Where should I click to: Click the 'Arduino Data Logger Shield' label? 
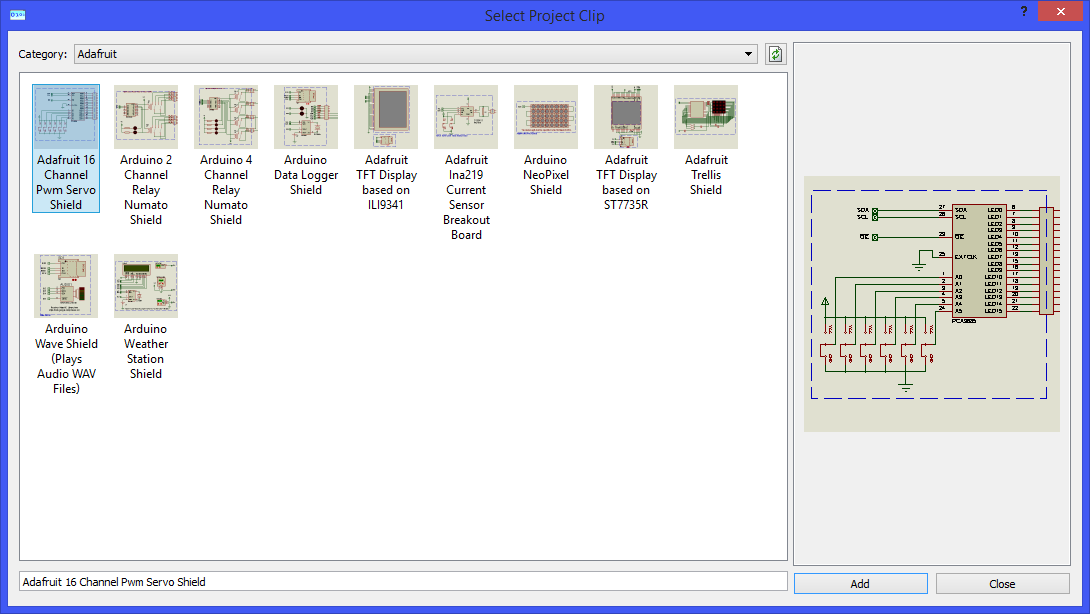(306, 175)
